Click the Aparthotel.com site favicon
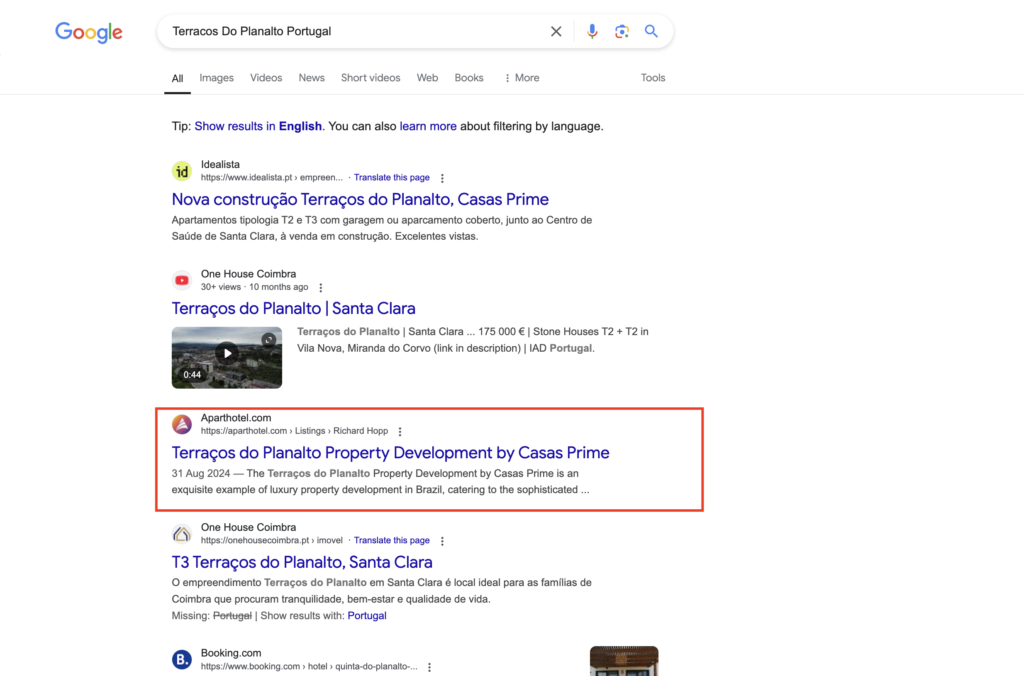The image size is (1024, 676). 182,425
